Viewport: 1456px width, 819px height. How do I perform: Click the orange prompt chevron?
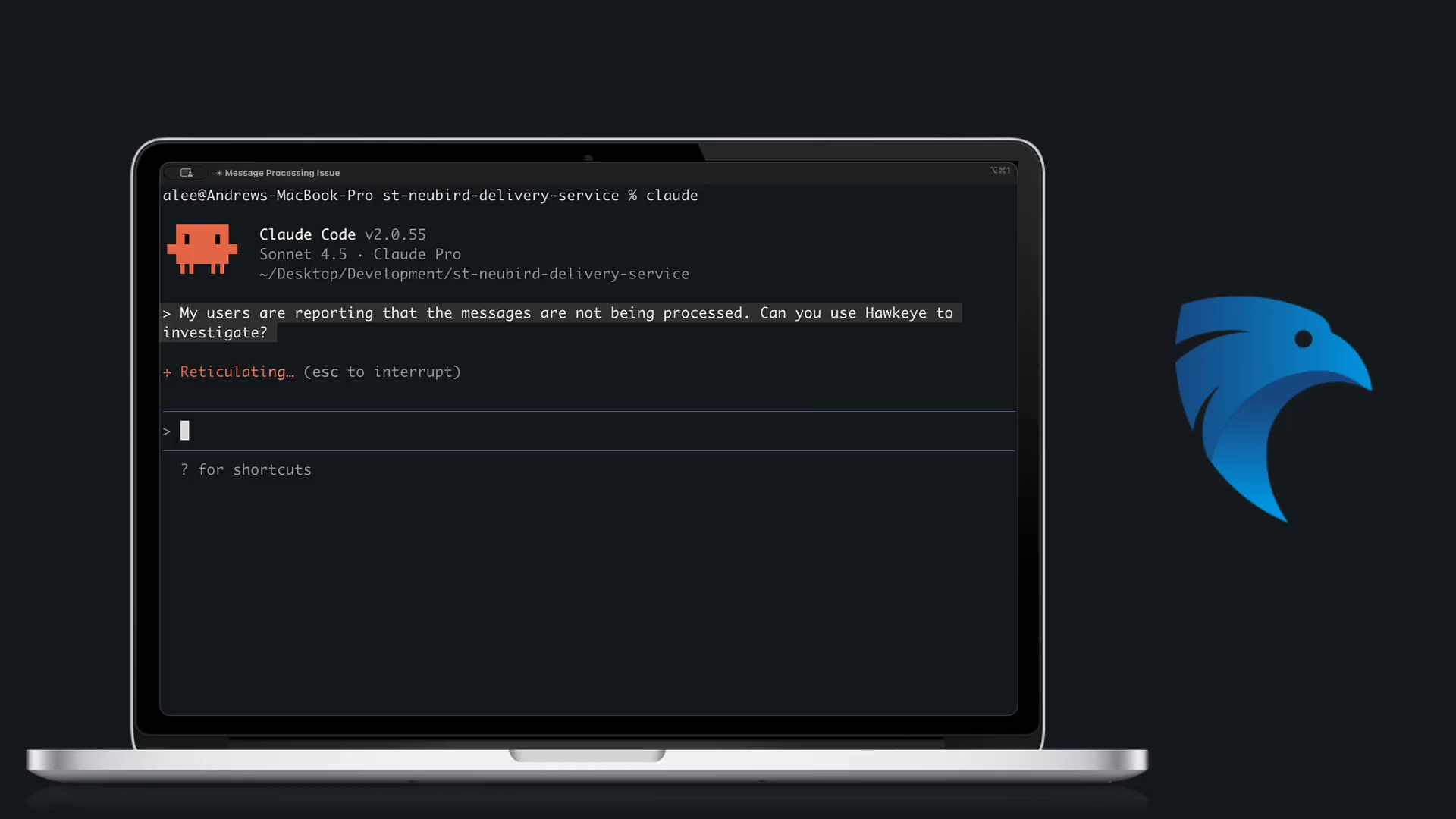tap(168, 431)
